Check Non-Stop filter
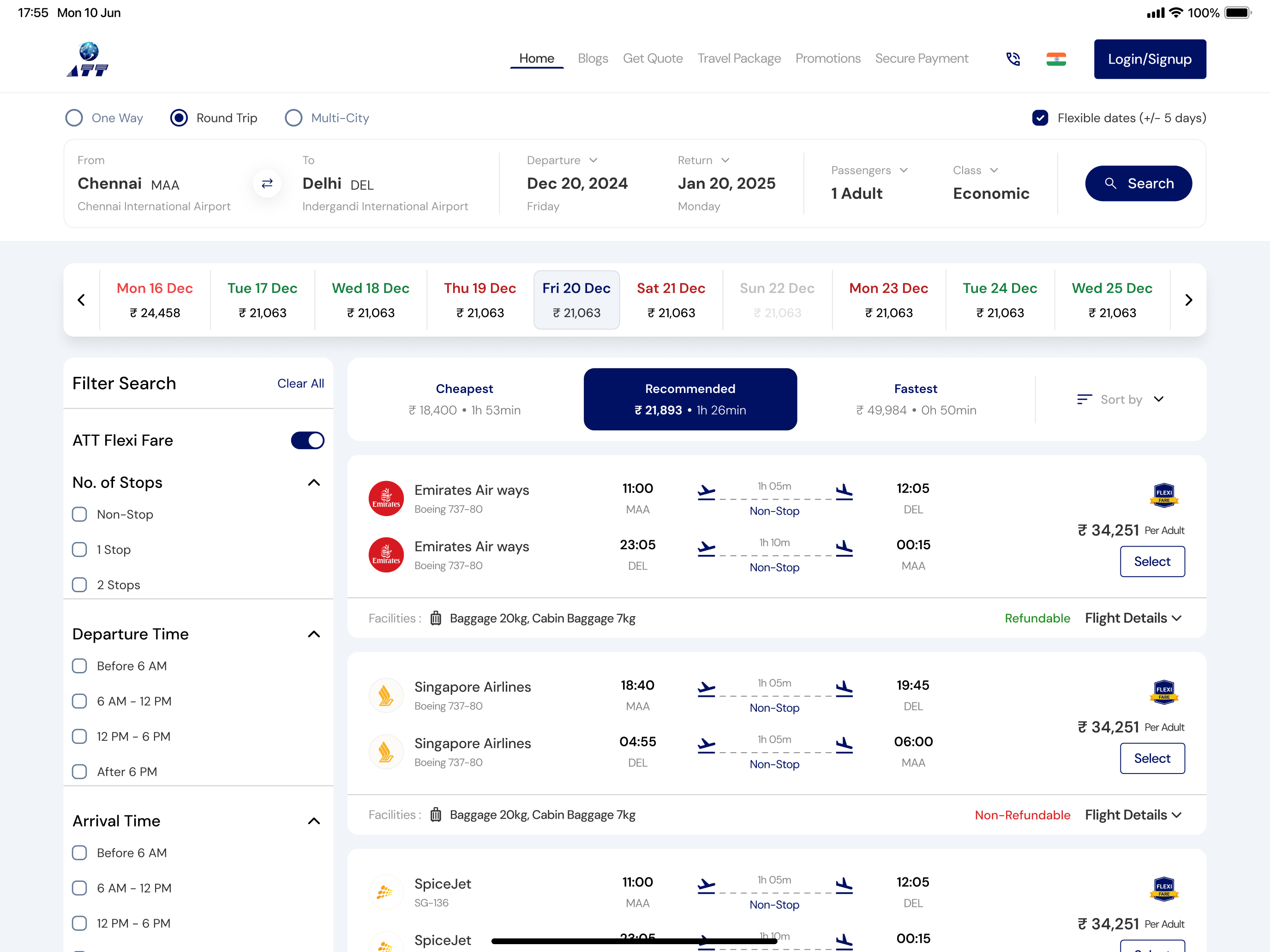 (79, 514)
